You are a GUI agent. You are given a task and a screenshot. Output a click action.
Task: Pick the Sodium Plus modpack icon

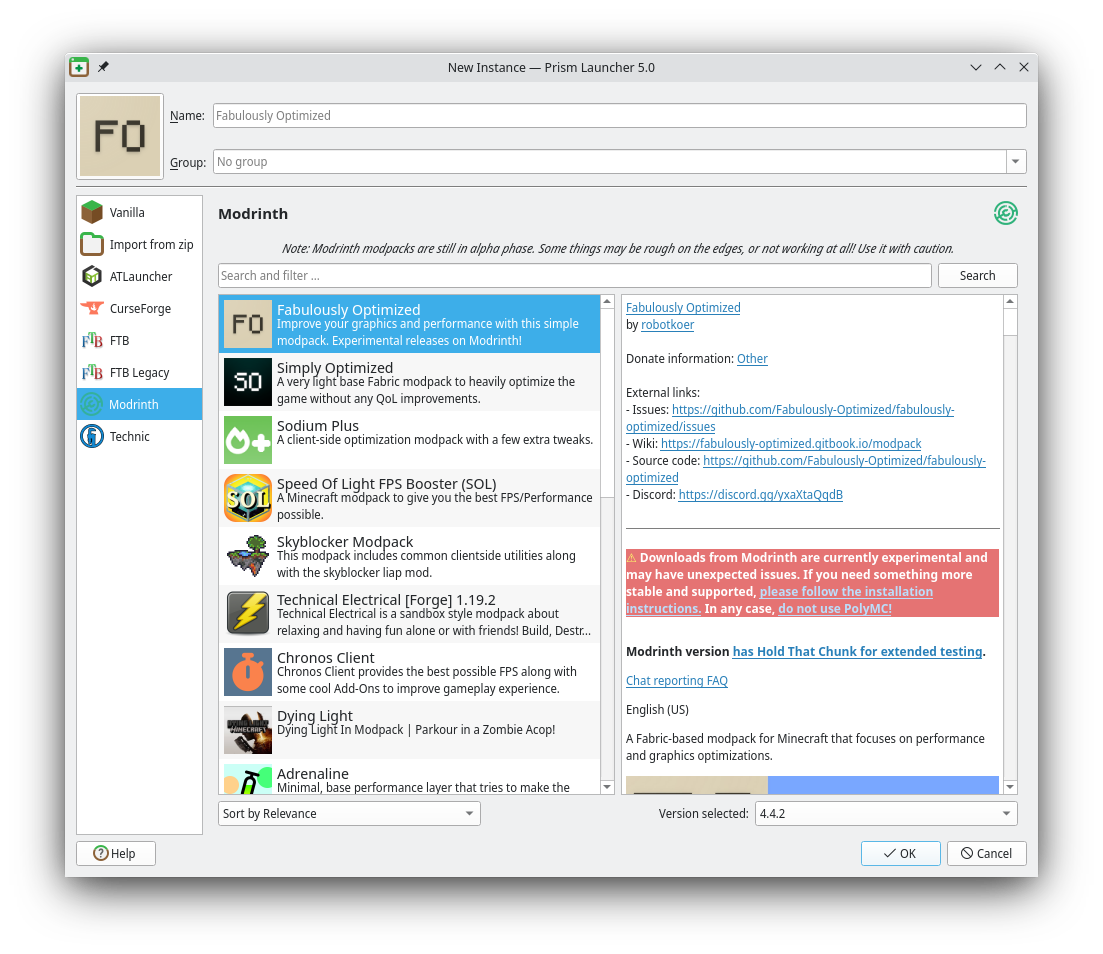[x=247, y=440]
